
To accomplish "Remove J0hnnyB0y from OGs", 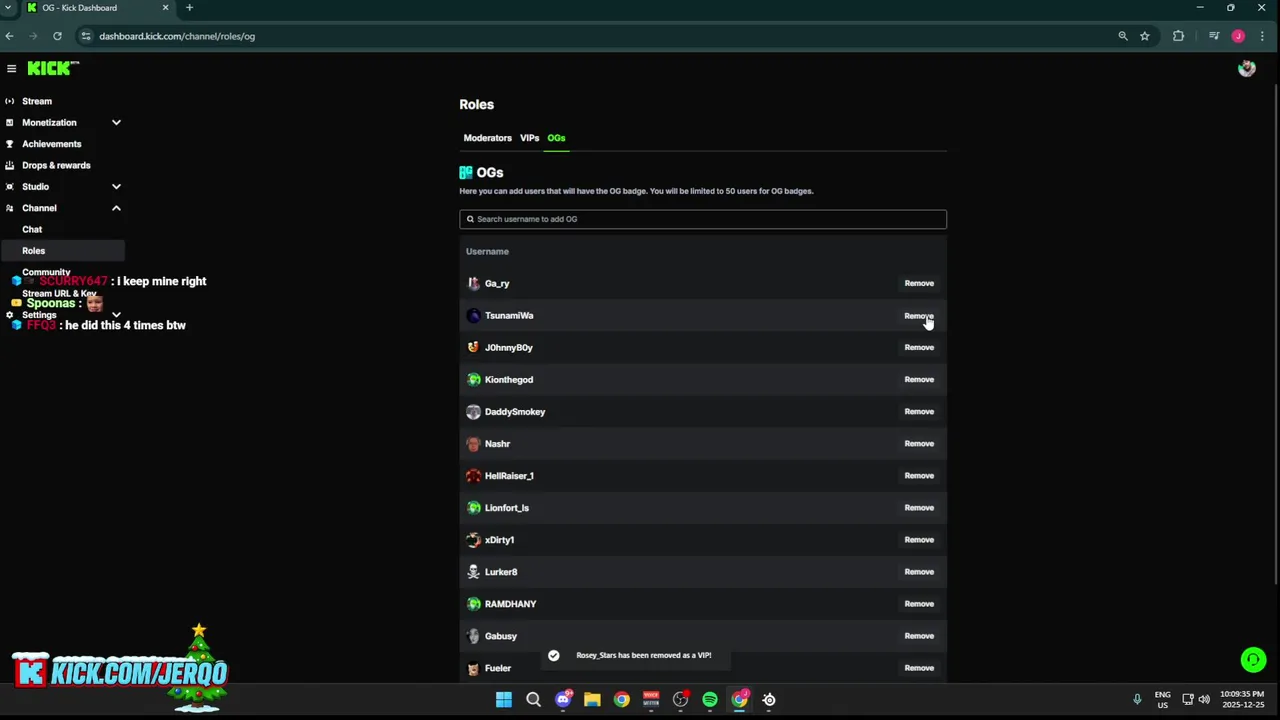I will [919, 348].
